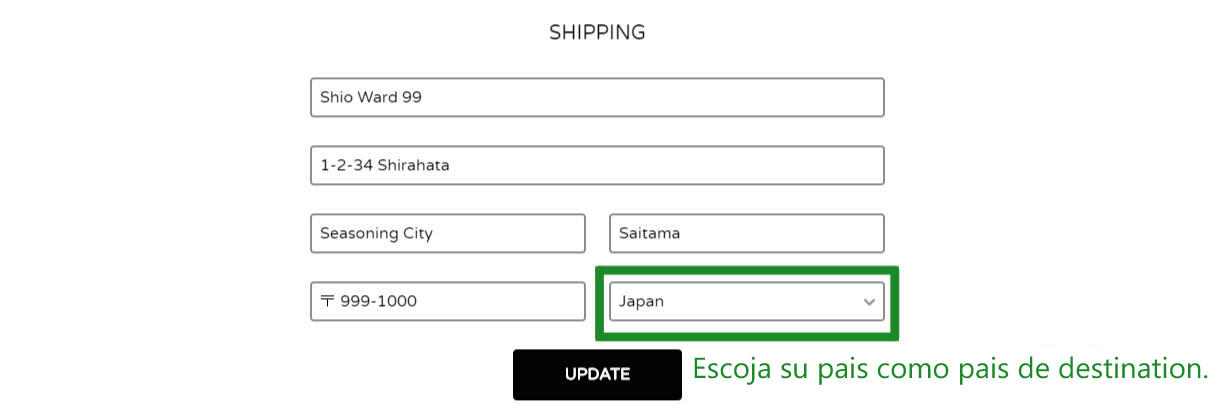Click the 999-1000 postal code field

[x=447, y=302]
